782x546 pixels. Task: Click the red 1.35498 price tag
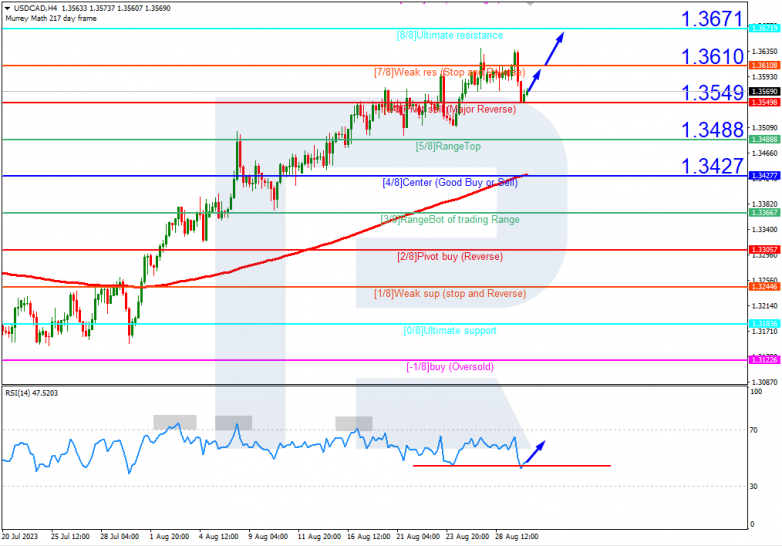(x=764, y=102)
